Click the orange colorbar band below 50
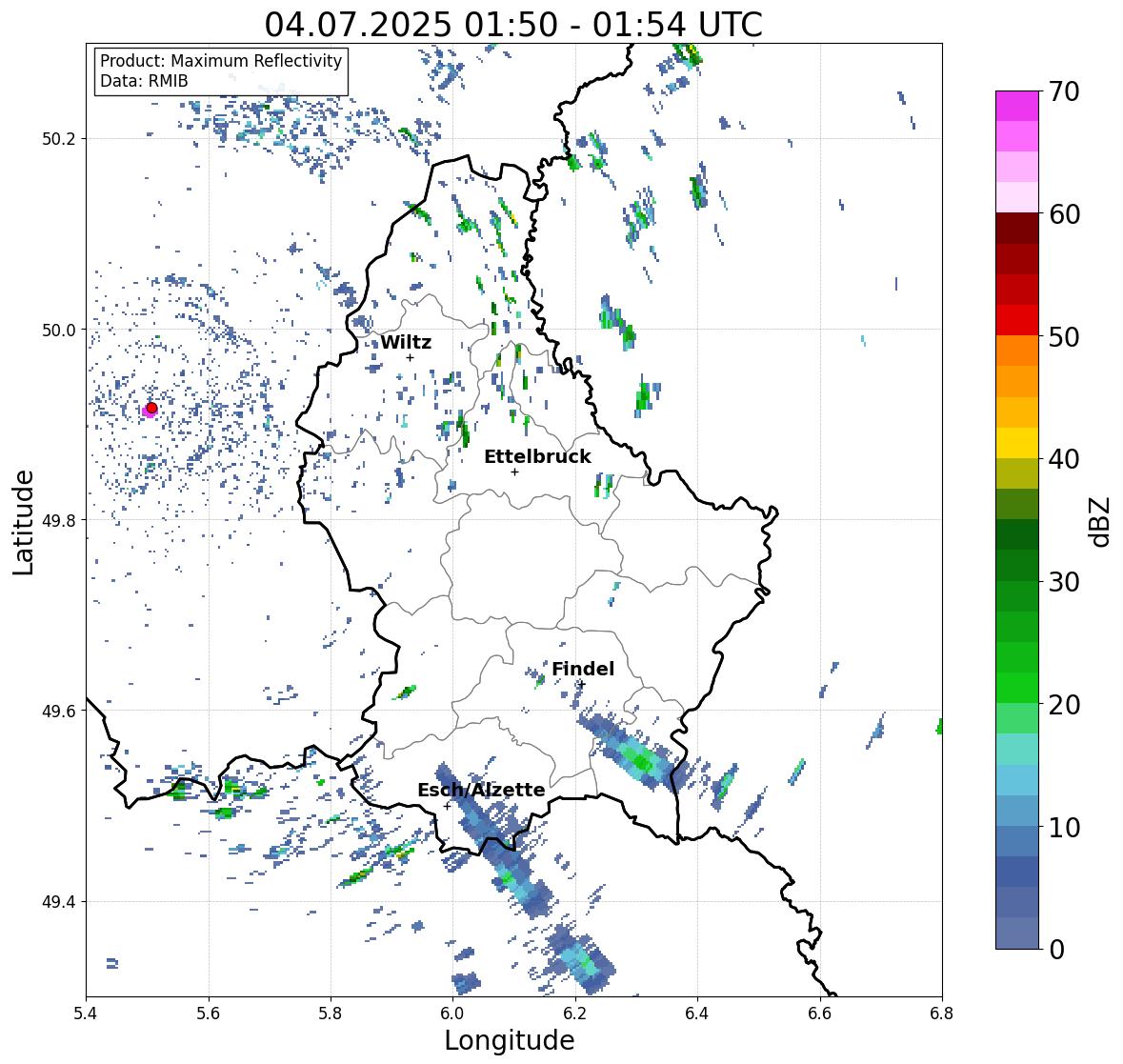Image resolution: width=1123 pixels, height=1064 pixels. click(1017, 351)
